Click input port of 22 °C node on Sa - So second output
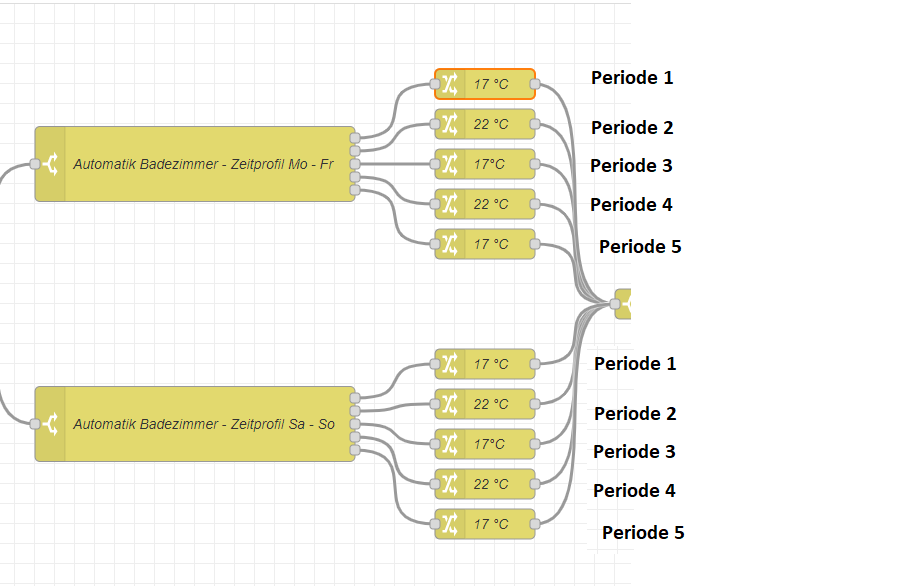 point(435,404)
